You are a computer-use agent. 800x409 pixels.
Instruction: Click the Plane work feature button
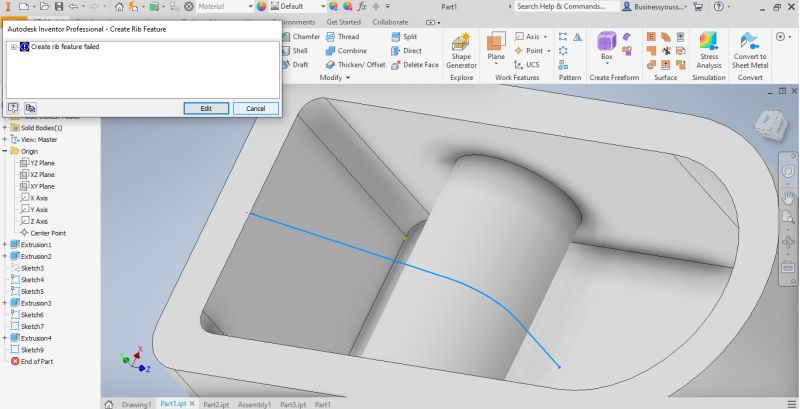[496, 48]
